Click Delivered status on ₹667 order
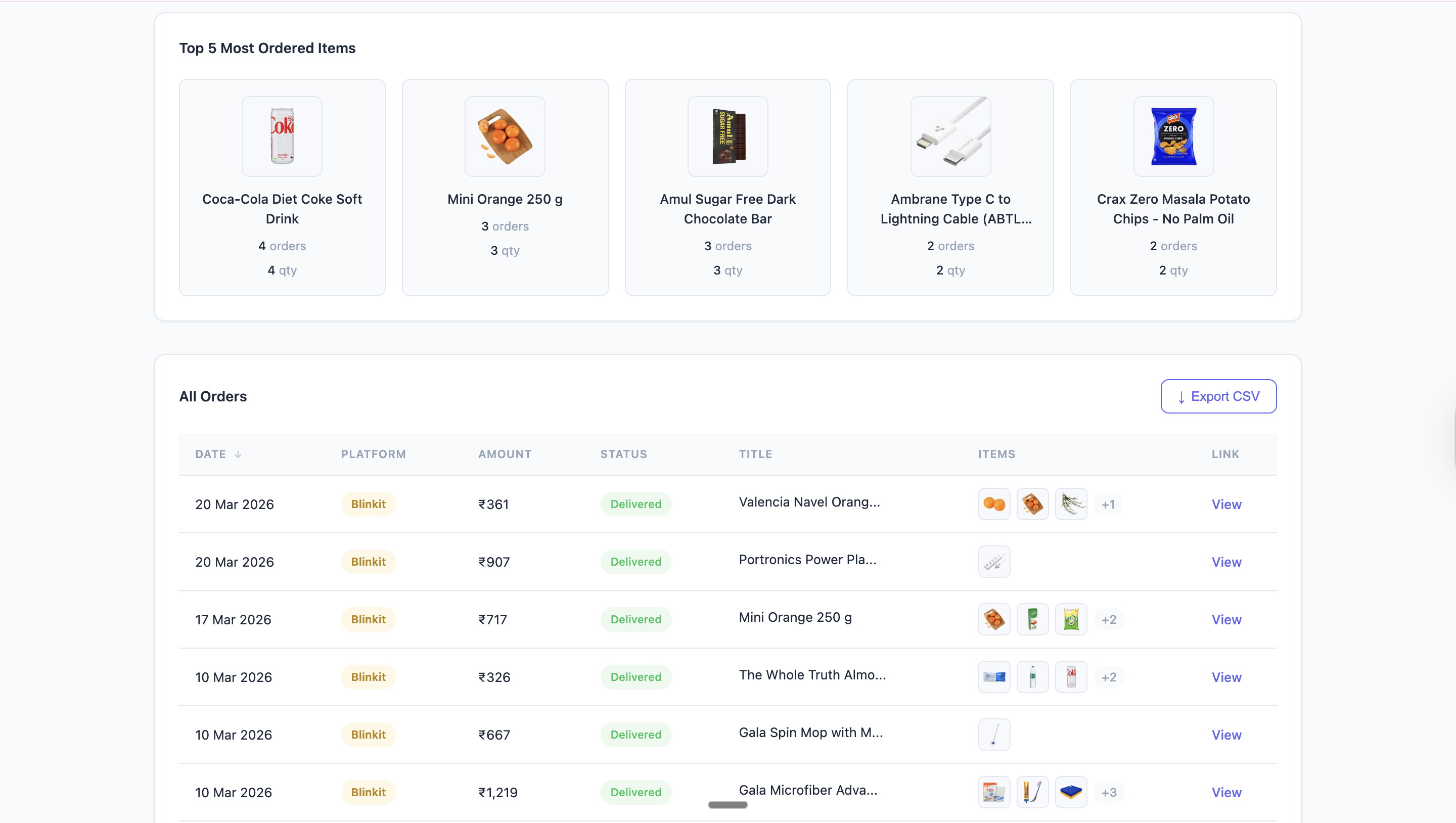This screenshot has height=823, width=1456. [635, 735]
